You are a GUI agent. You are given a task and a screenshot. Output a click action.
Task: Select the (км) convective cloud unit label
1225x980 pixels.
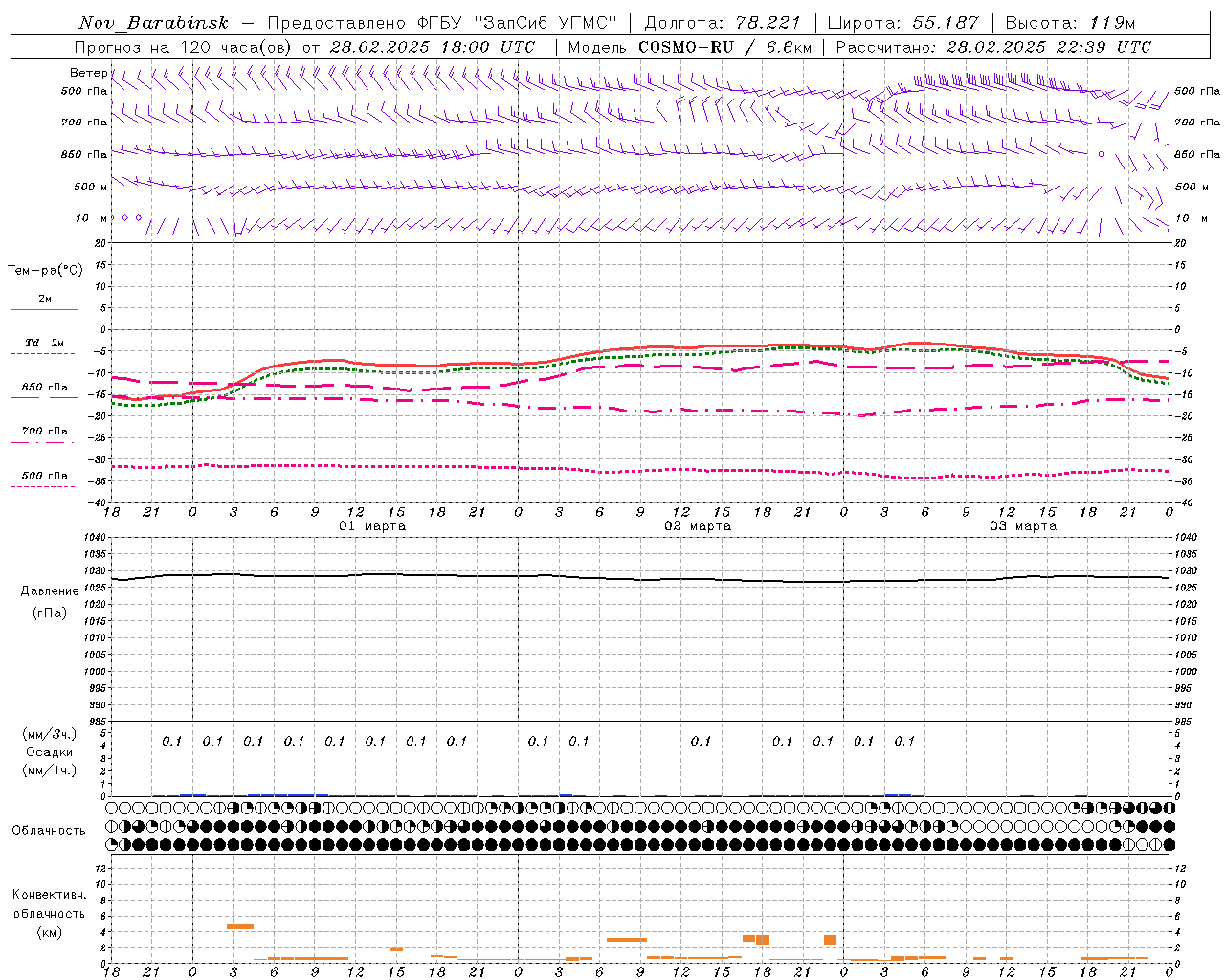coord(49,932)
